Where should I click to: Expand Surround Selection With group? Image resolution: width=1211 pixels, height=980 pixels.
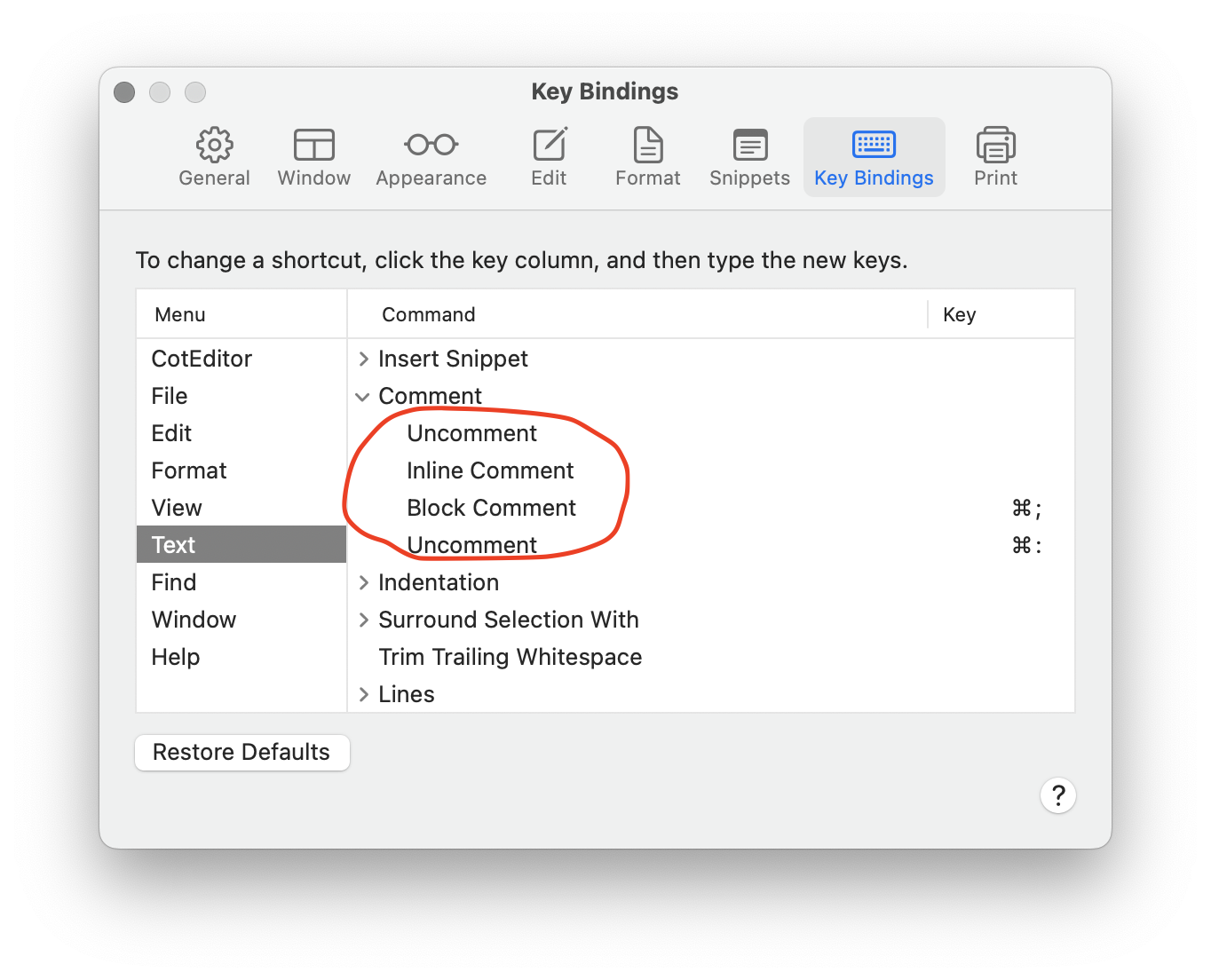click(362, 620)
